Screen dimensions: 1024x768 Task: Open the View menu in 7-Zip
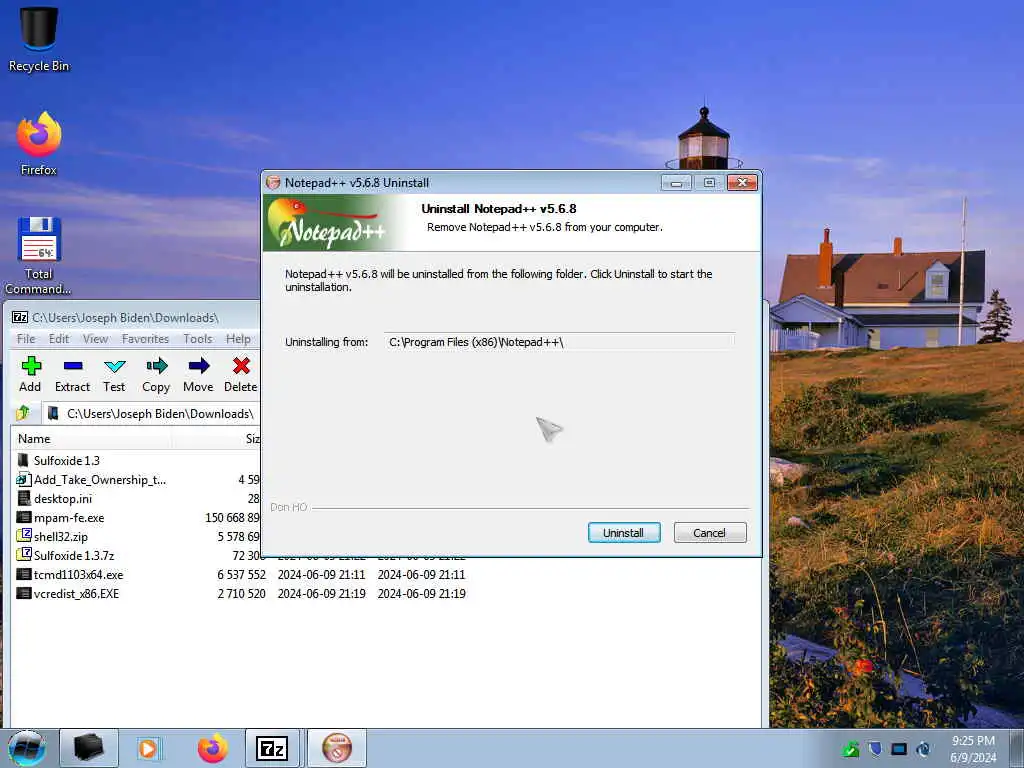click(x=95, y=338)
